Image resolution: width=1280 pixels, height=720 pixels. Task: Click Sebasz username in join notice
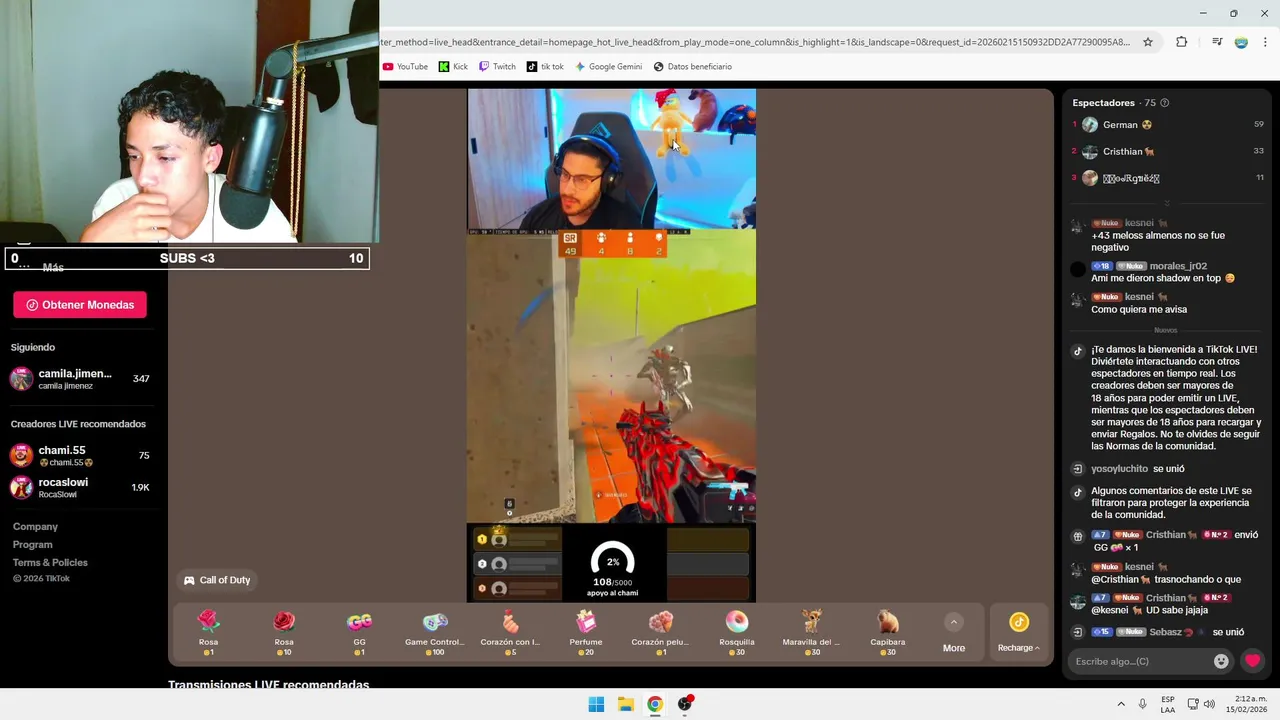(x=1166, y=632)
